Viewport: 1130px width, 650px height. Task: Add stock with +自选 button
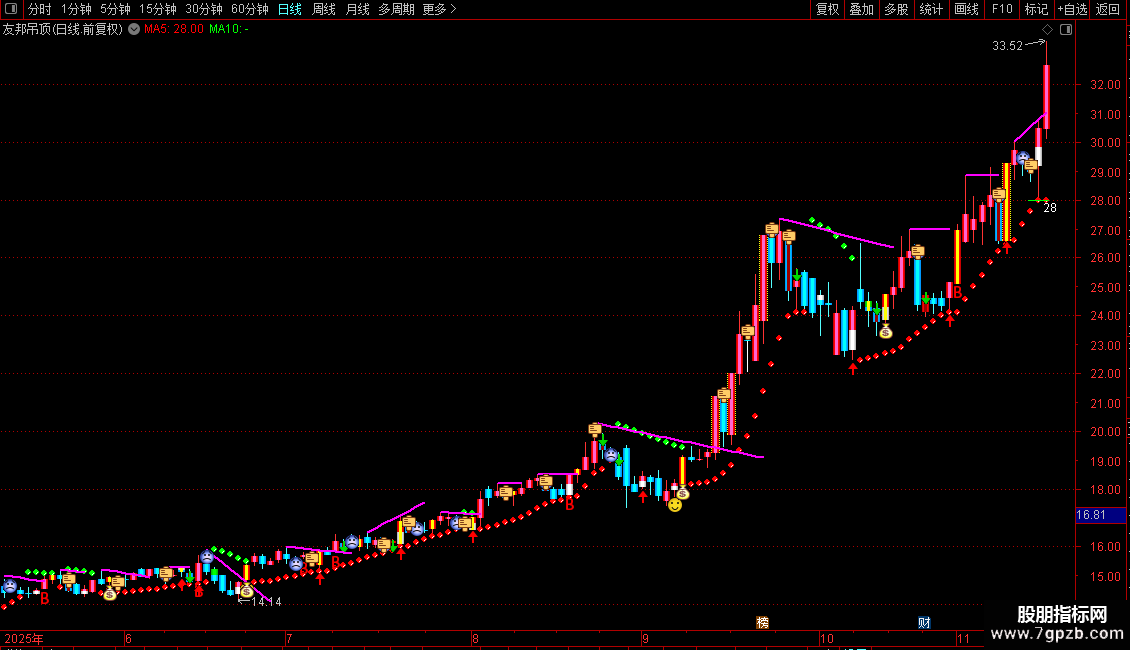pos(1072,9)
